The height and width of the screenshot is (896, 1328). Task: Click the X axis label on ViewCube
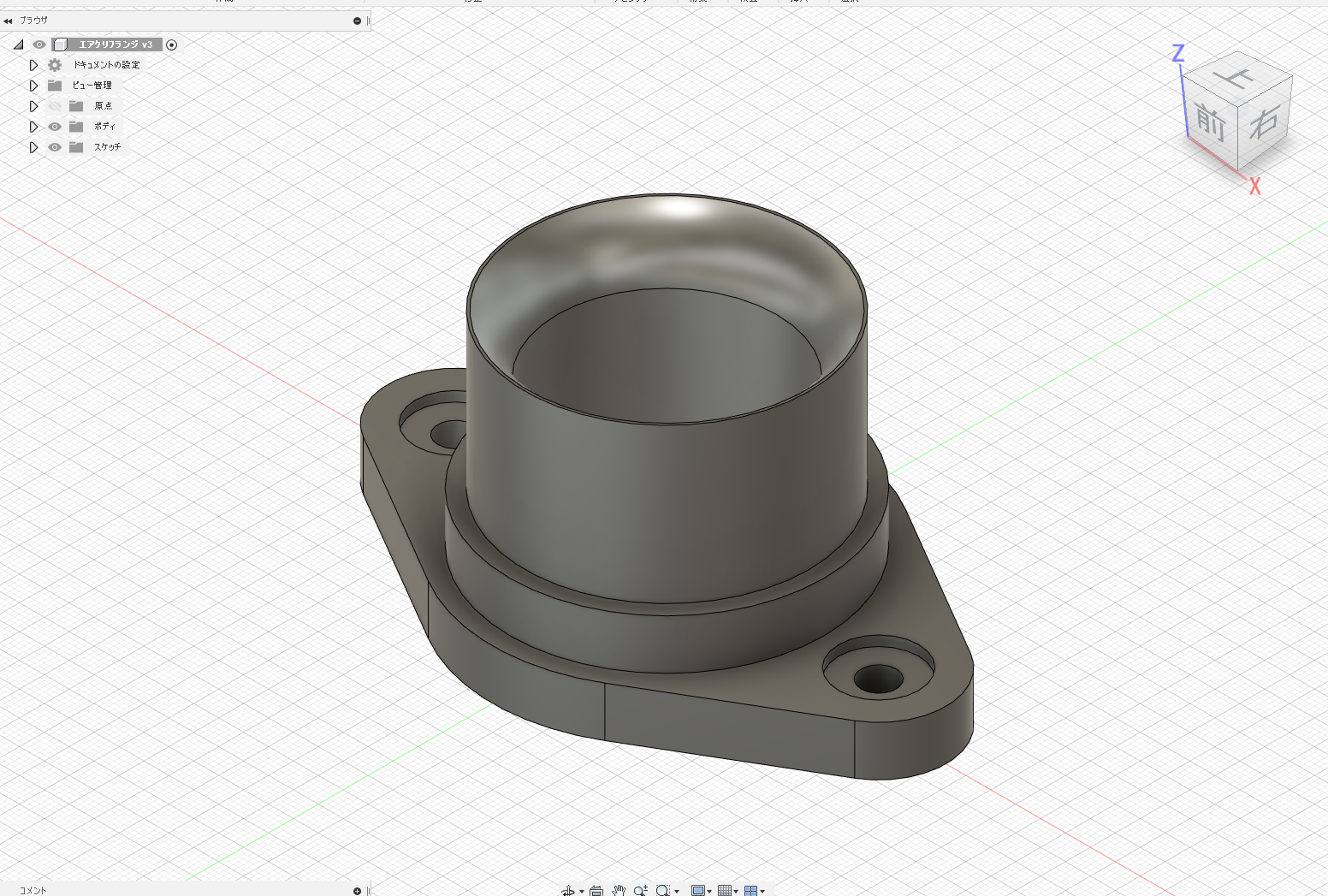[1254, 186]
